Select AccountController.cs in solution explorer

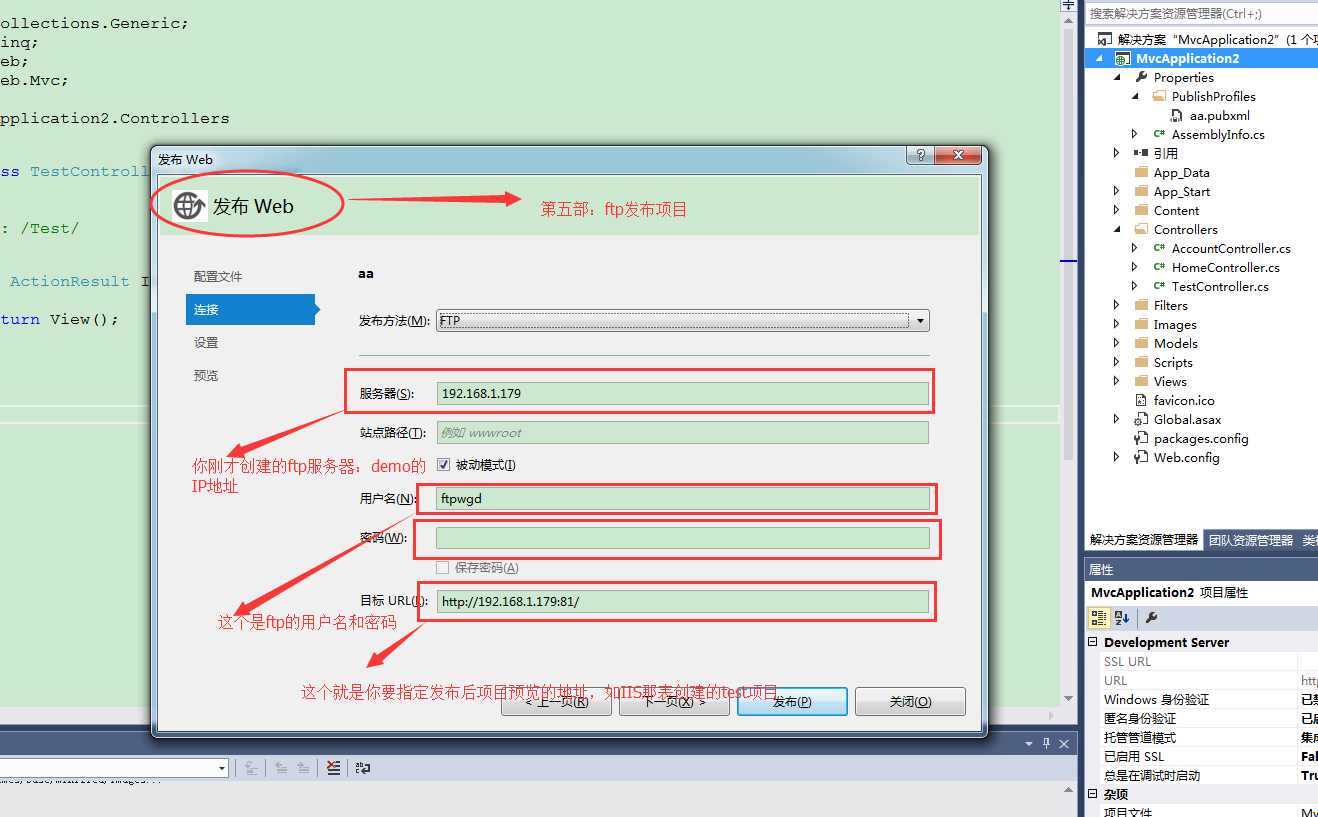[x=1231, y=248]
